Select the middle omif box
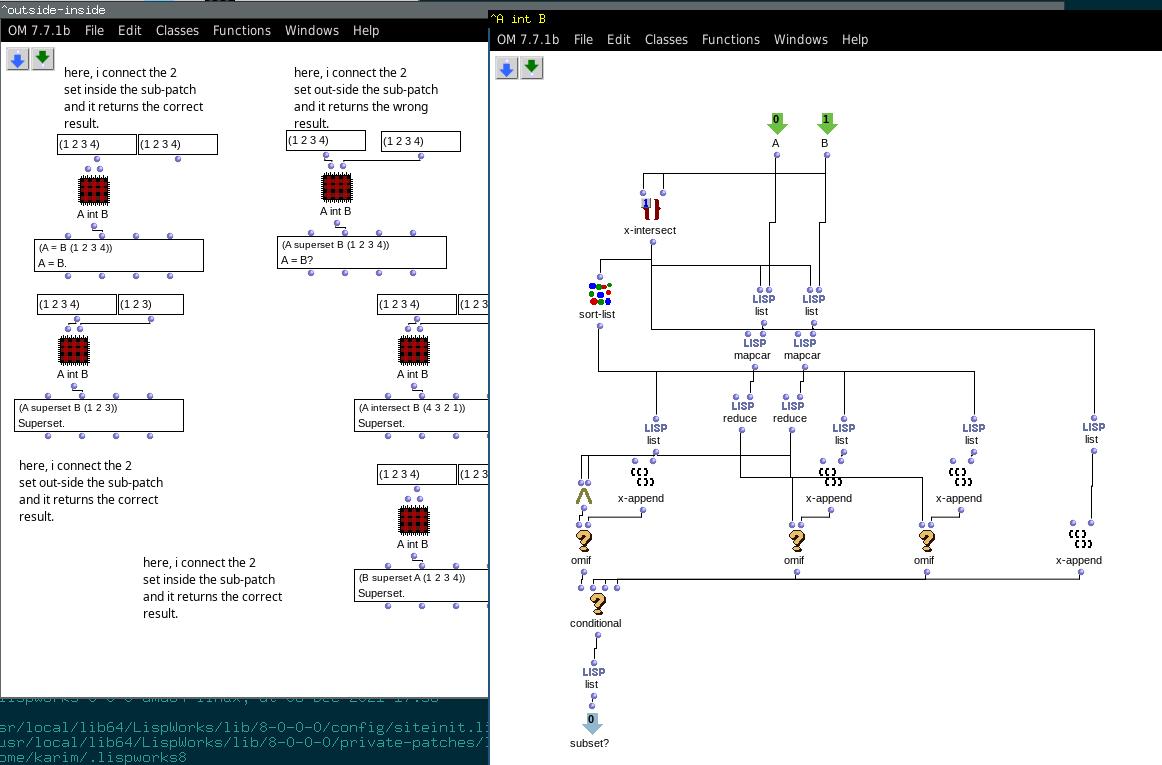 (796, 540)
